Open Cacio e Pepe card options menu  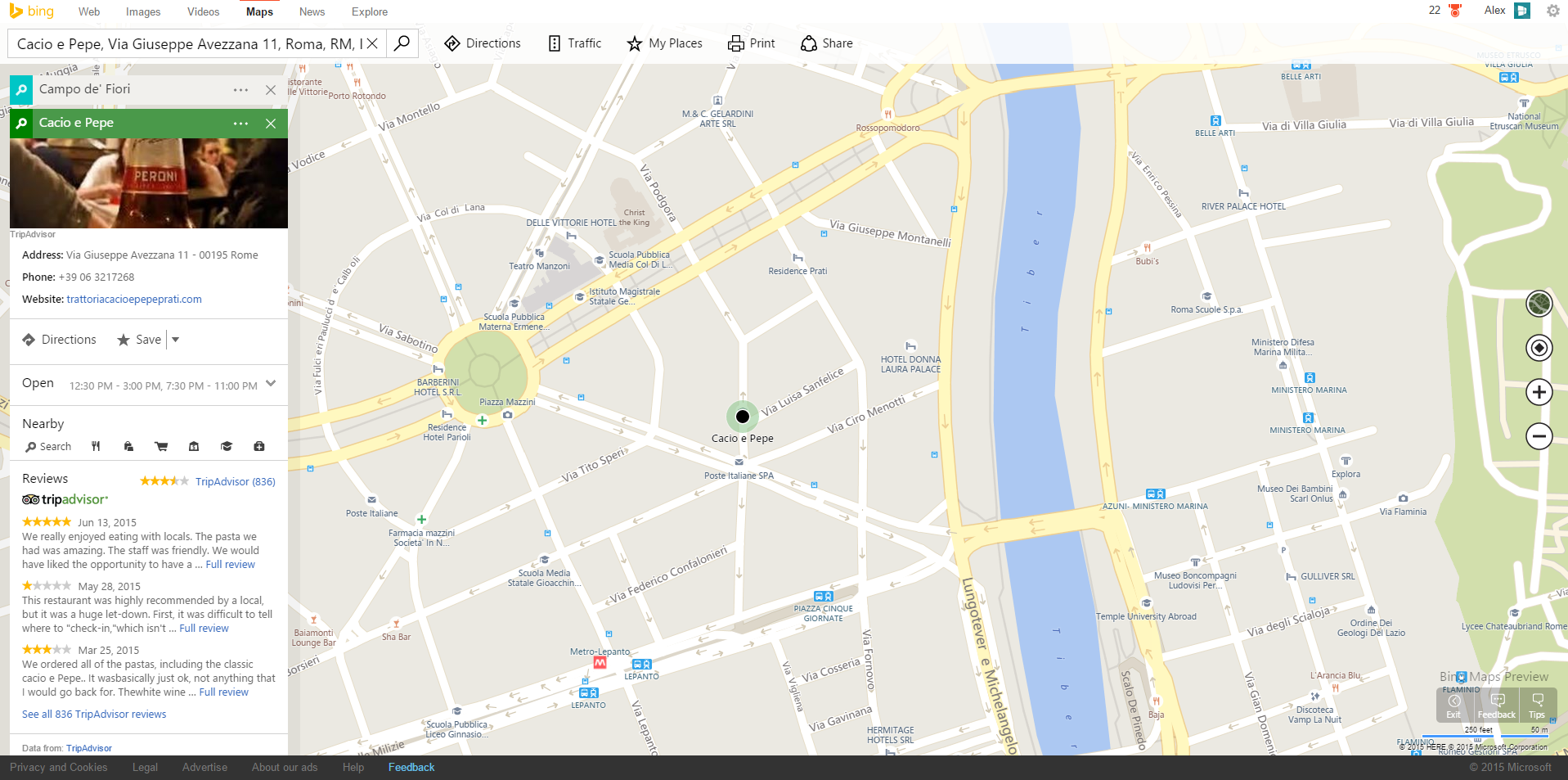pyautogui.click(x=240, y=124)
